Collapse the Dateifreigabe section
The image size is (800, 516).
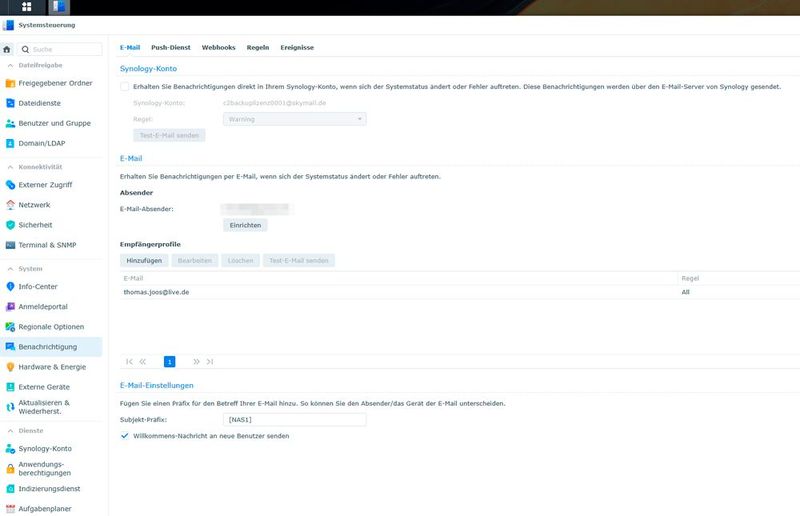coord(10,65)
